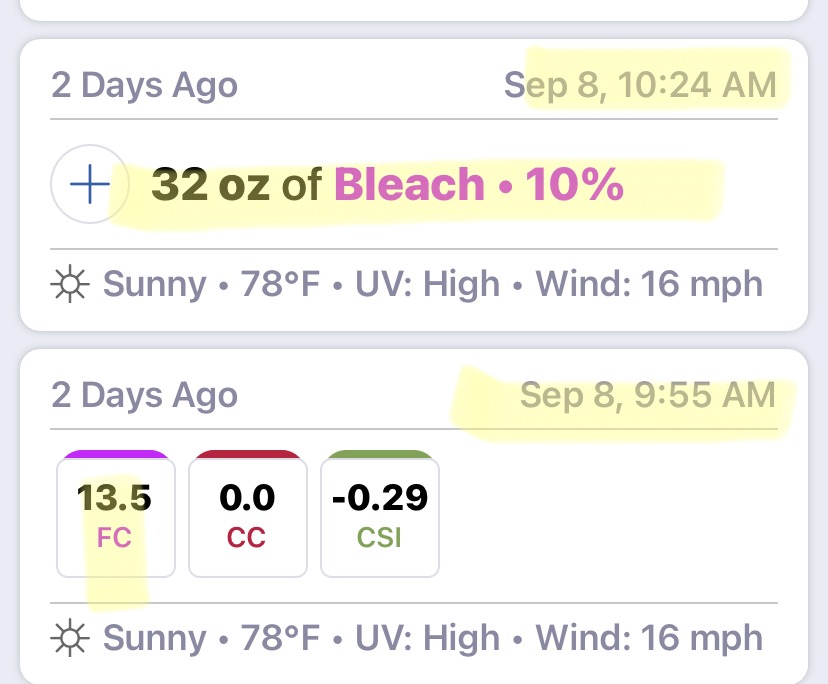Tap sun icon in bleach card weather row

70,284
